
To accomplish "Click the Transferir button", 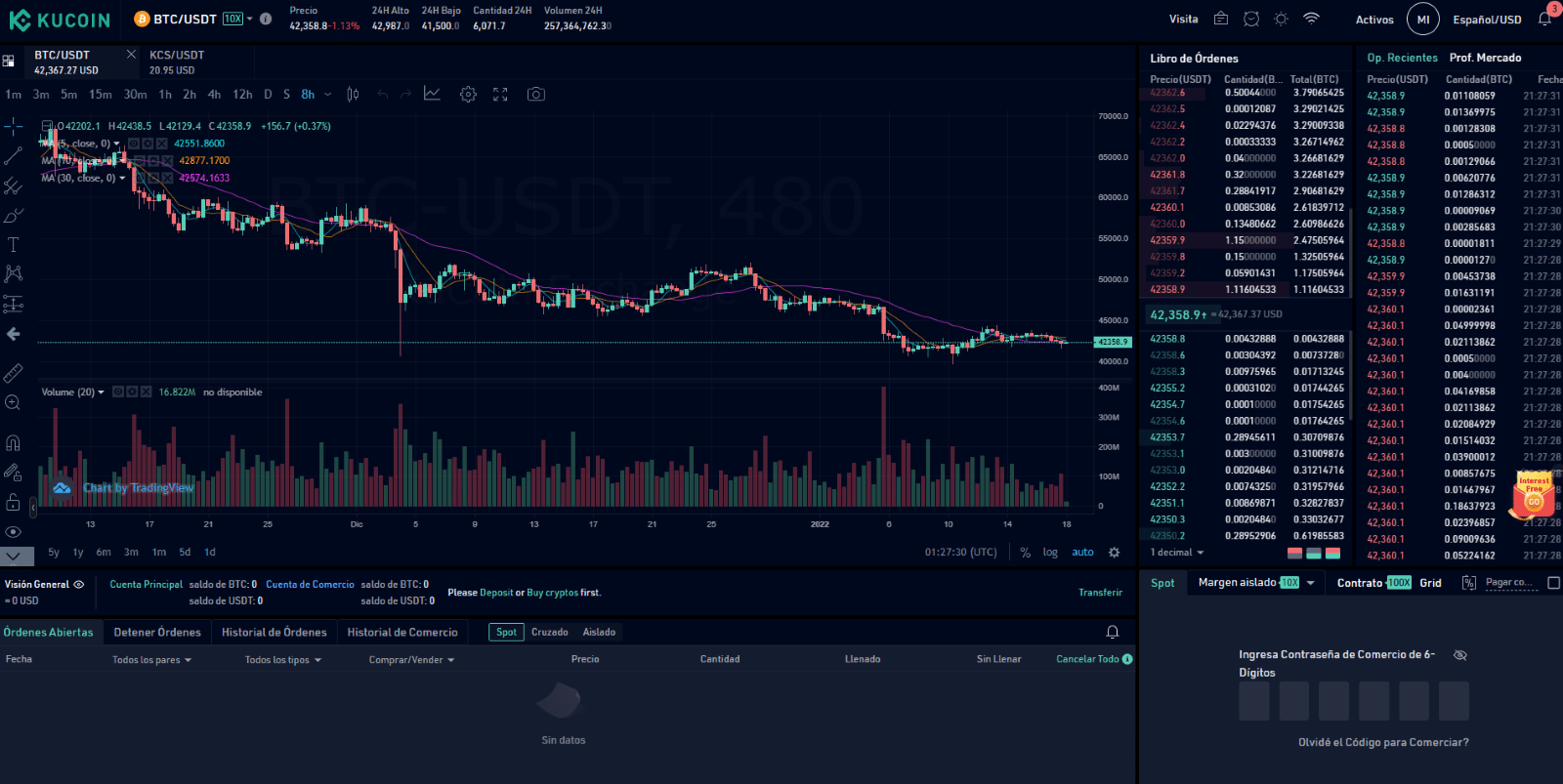I will (x=1100, y=593).
